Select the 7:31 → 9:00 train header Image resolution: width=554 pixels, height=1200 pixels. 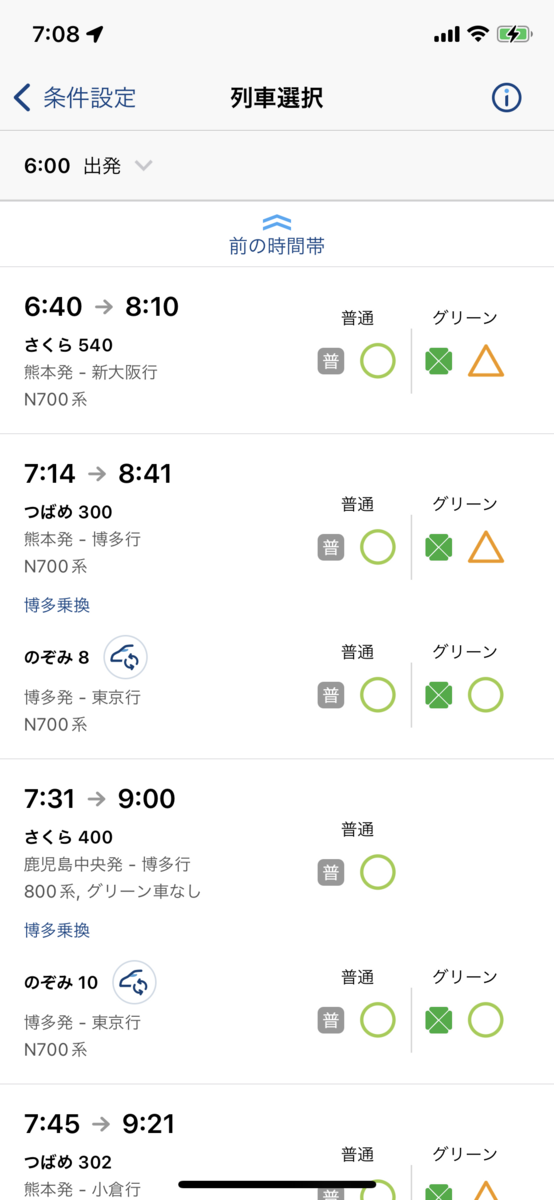tap(100, 798)
